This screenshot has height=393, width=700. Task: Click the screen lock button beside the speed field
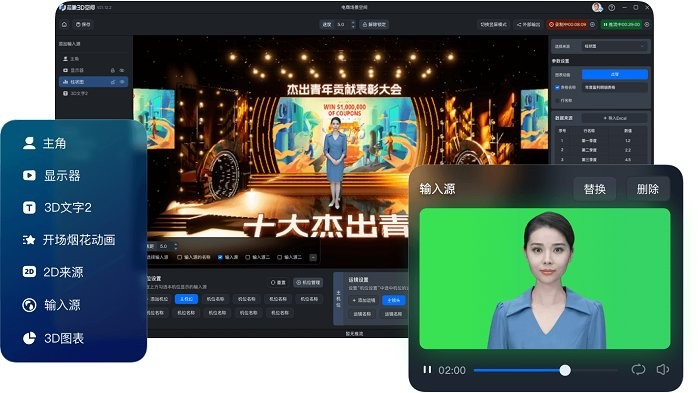click(374, 25)
